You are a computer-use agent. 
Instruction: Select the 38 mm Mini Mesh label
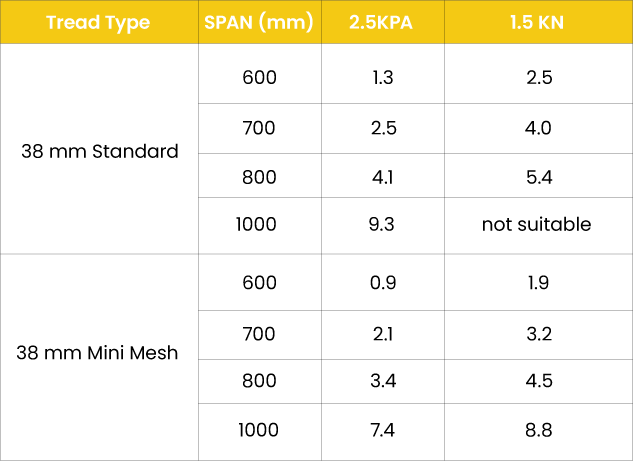click(100, 353)
